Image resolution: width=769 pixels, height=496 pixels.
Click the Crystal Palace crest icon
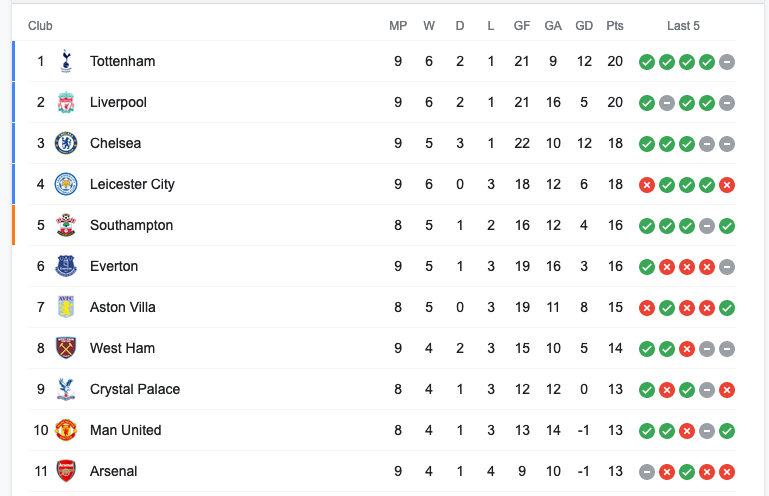[x=66, y=389]
